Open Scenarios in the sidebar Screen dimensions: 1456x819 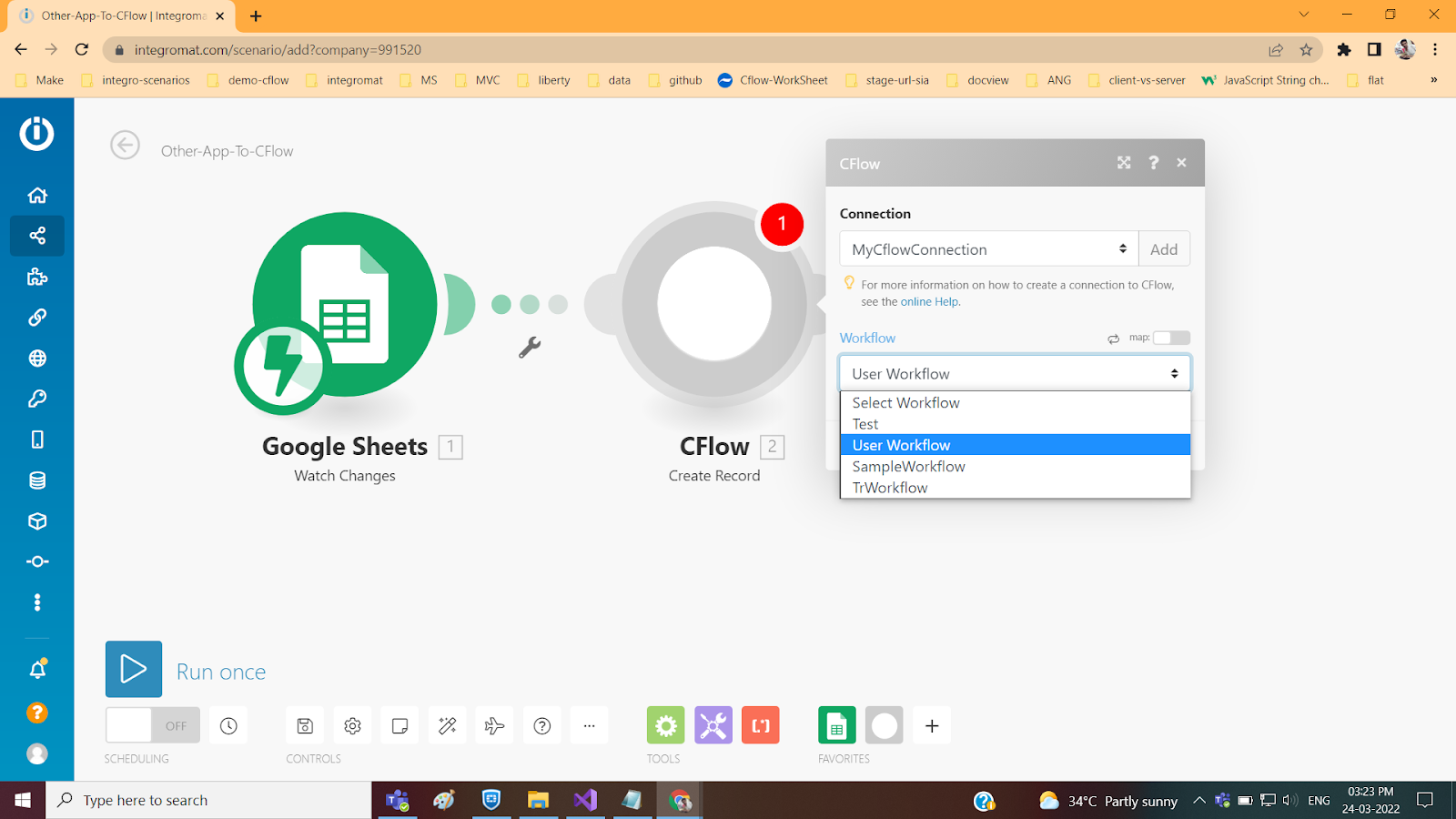pos(37,236)
